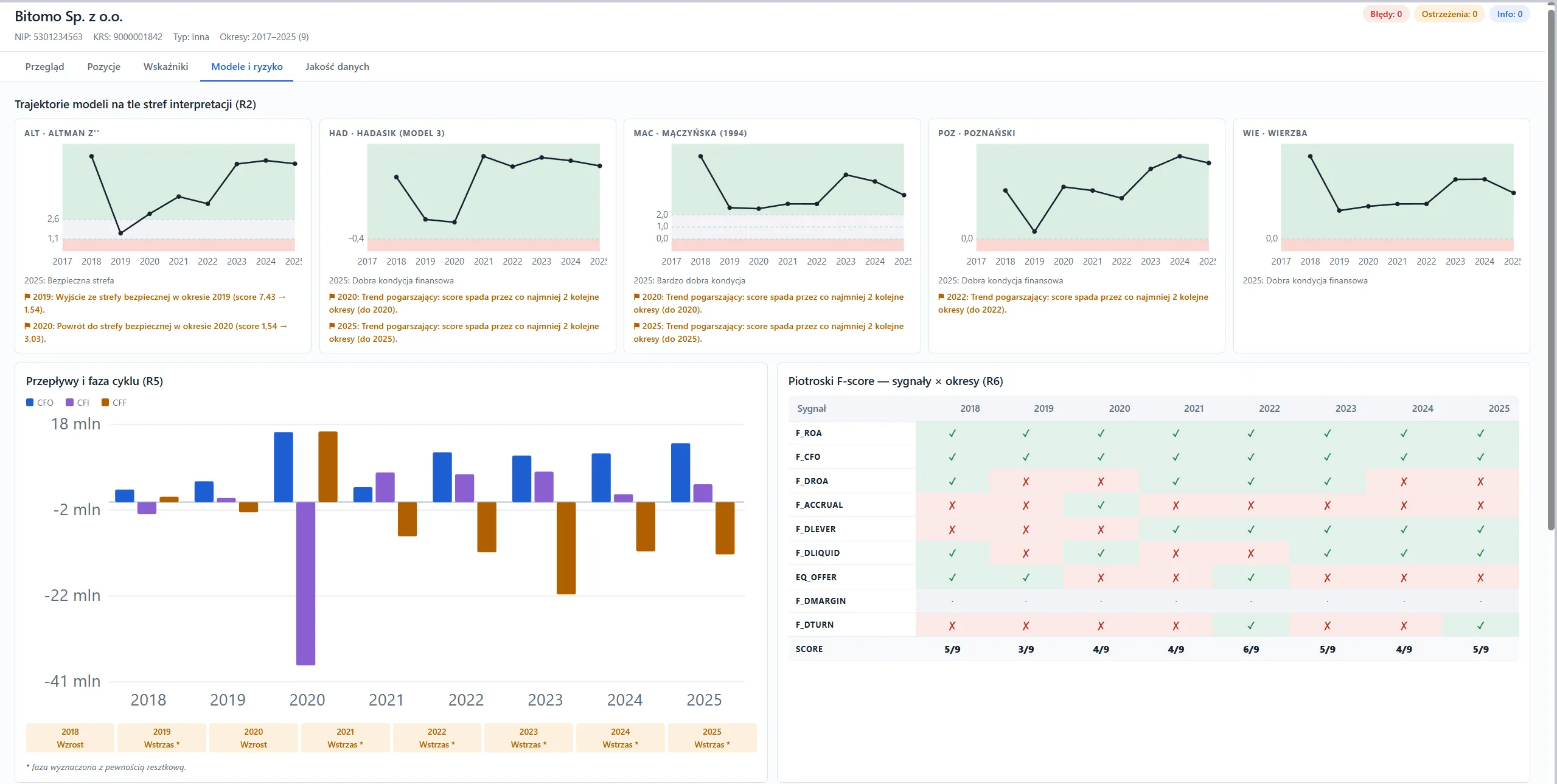Click the F_CFO checkmark for 2025
The image size is (1557, 784).
pos(1480,457)
